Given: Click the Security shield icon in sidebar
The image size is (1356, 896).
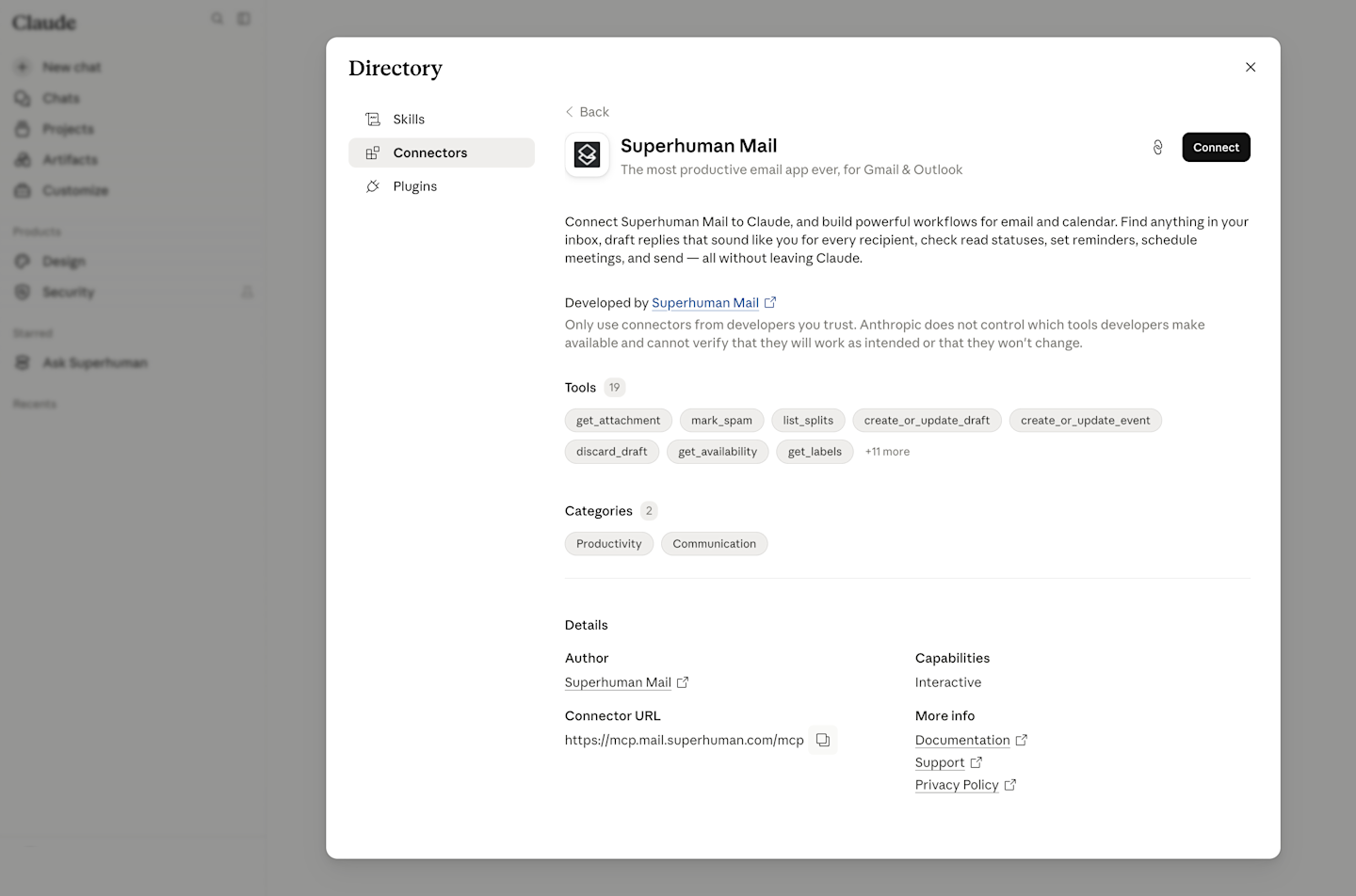Looking at the screenshot, I should 23,293.
